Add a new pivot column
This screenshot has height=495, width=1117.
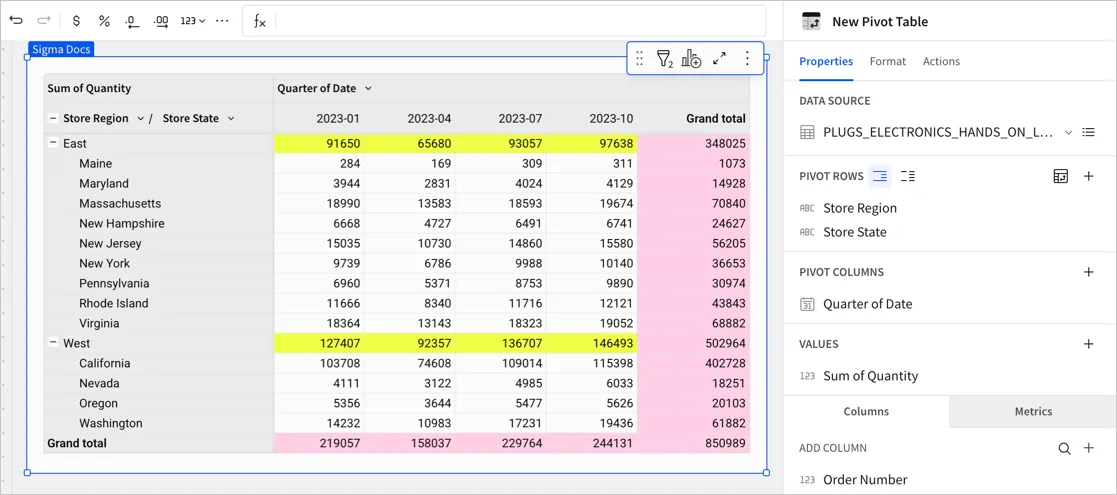(1089, 272)
